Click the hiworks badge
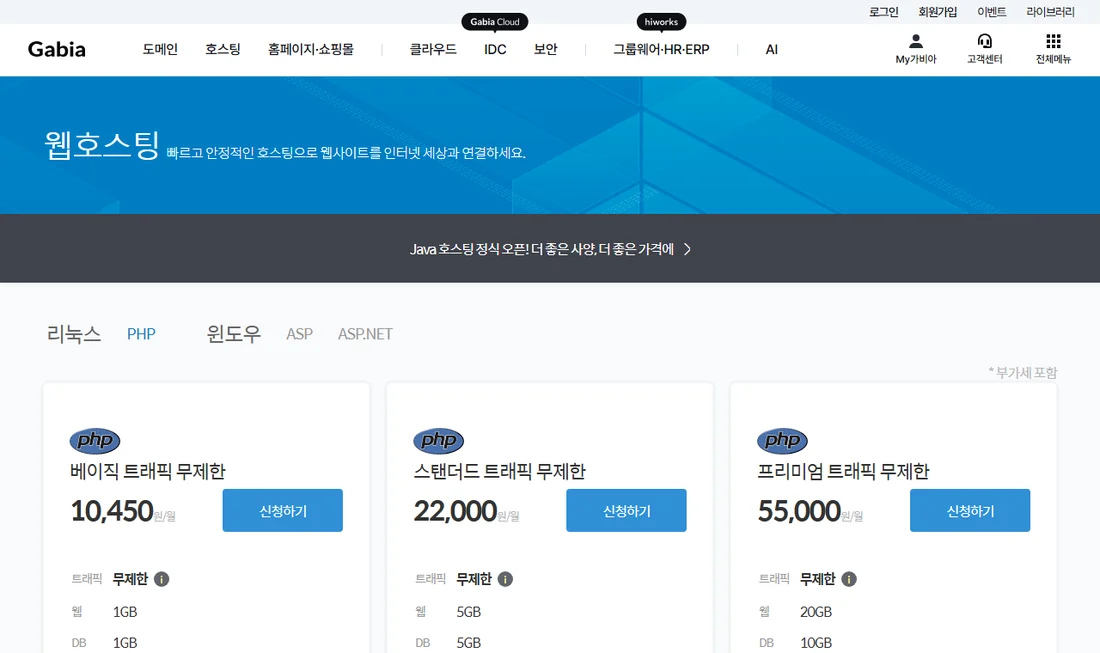The image size is (1100, 653). 661,22
